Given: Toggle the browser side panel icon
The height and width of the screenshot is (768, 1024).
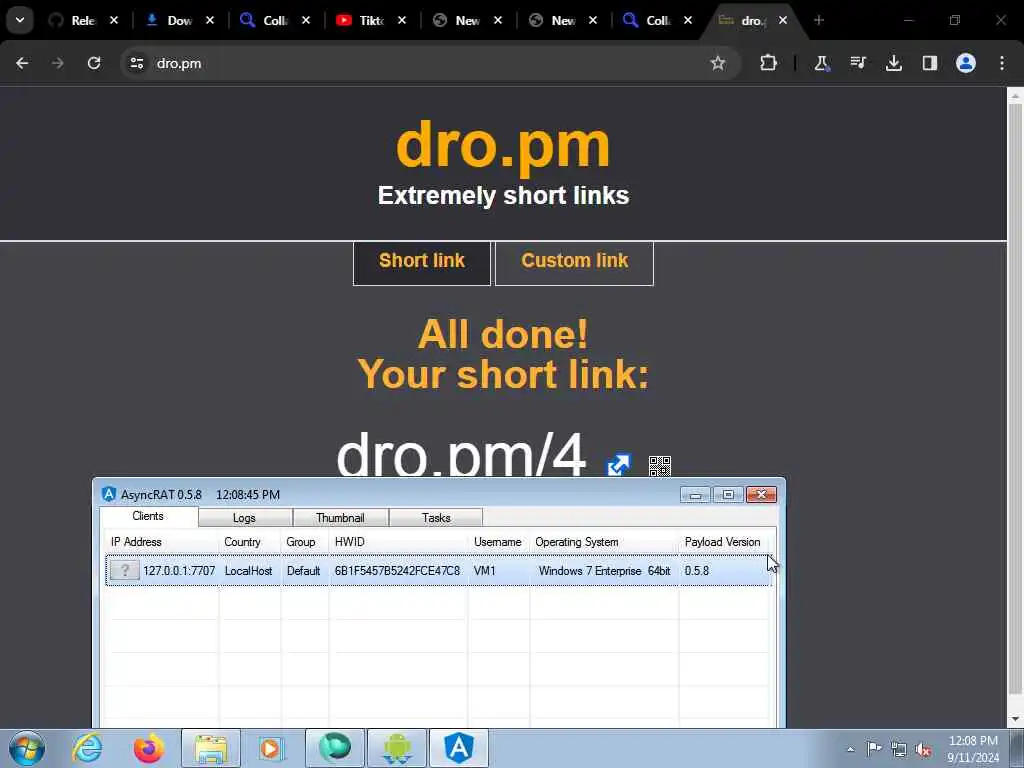Looking at the screenshot, I should click(930, 63).
